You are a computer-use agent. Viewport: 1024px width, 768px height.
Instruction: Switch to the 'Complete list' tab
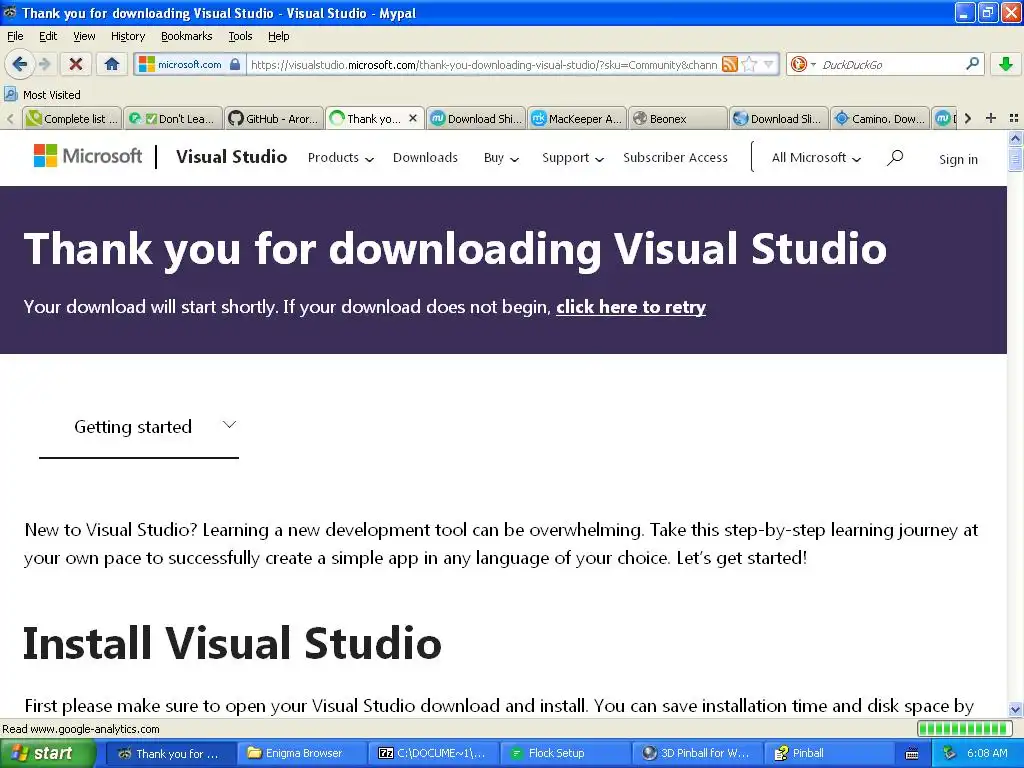click(72, 118)
